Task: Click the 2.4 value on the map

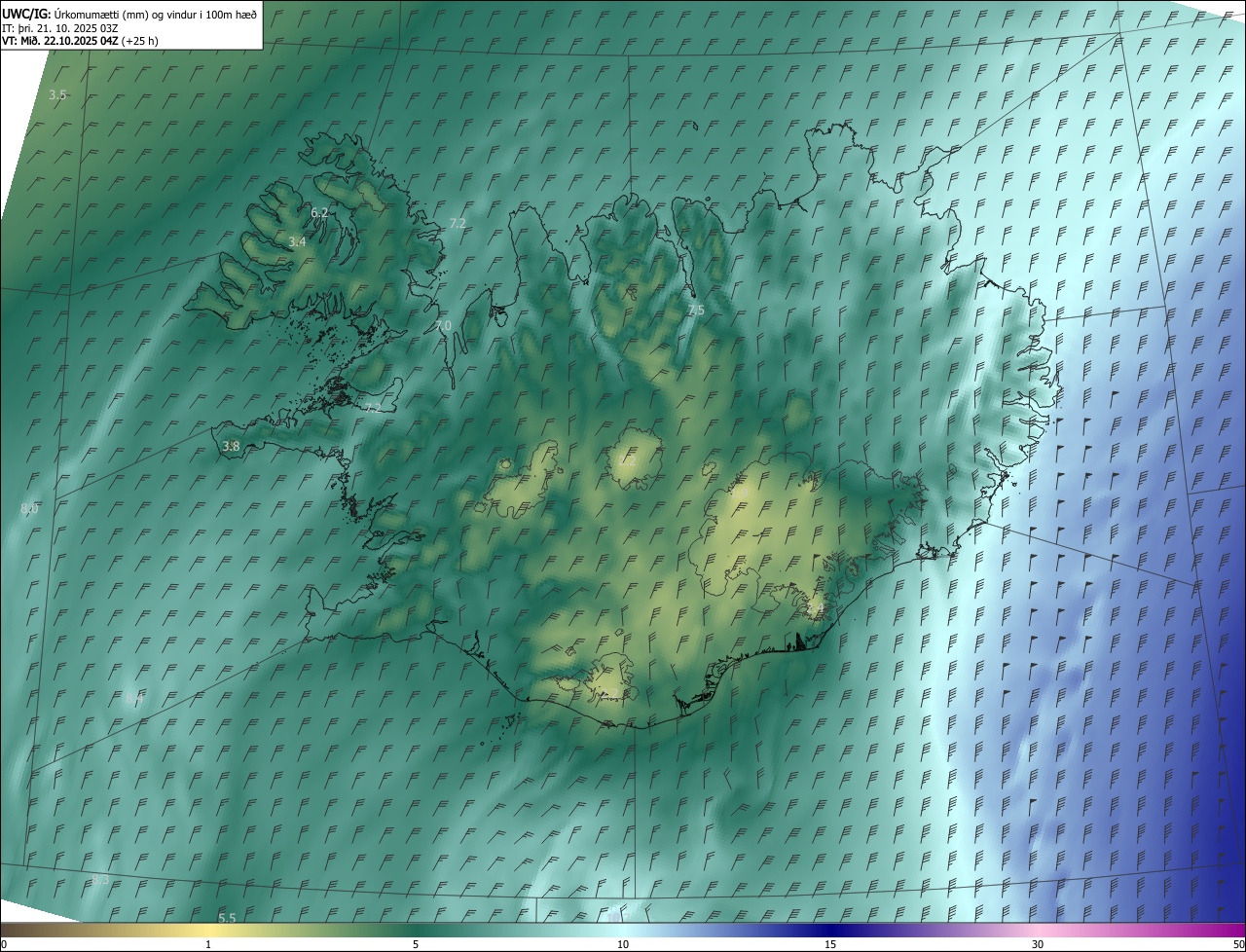Action: (x=815, y=608)
